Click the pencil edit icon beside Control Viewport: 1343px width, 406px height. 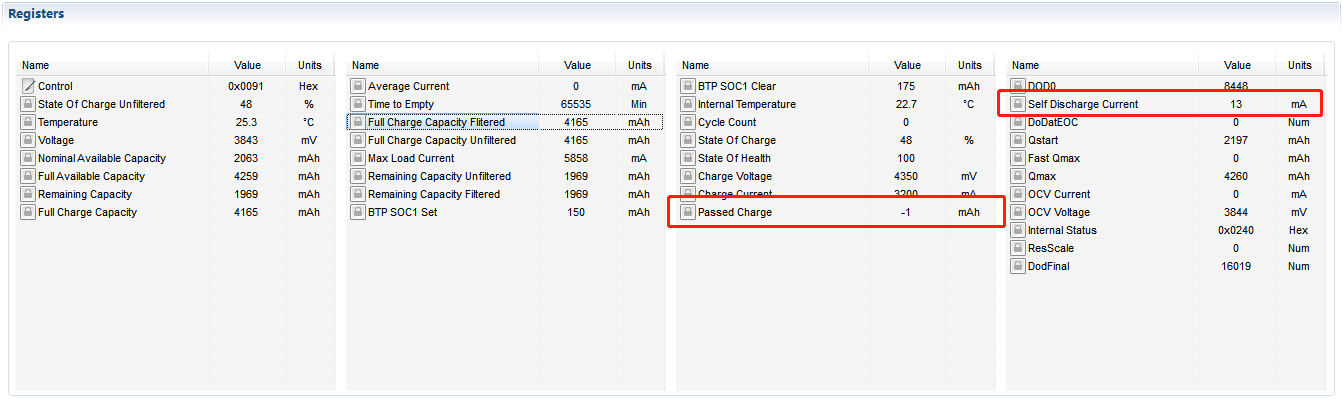click(28, 86)
